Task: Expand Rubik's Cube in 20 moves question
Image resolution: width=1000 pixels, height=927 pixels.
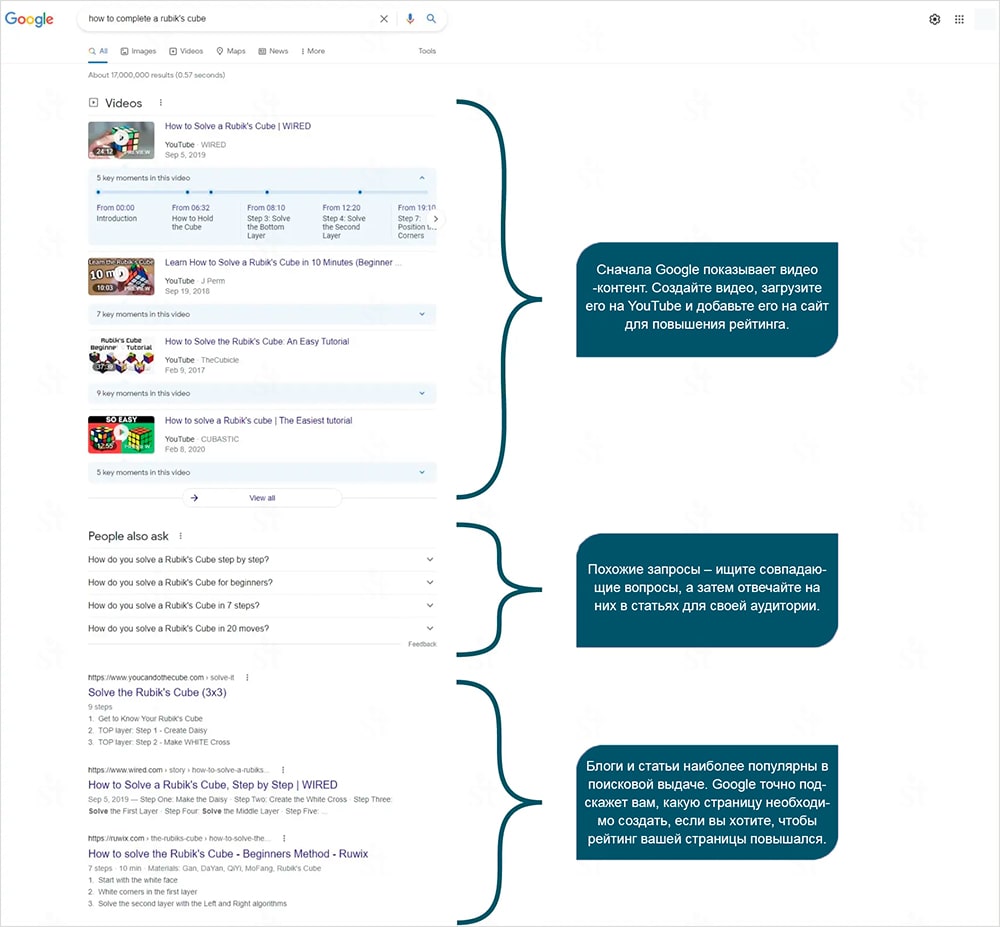Action: pyautogui.click(x=261, y=628)
